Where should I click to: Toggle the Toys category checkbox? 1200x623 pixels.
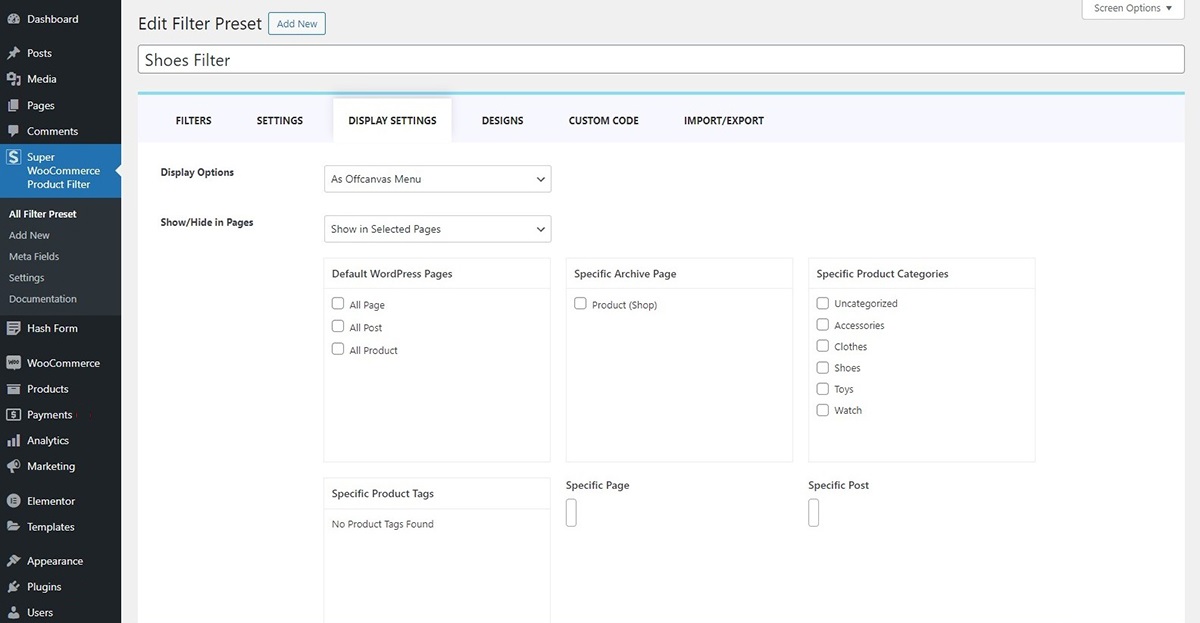(823, 389)
